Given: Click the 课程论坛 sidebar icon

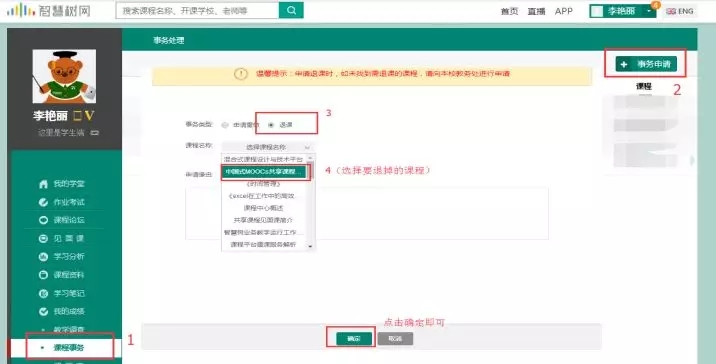Looking at the screenshot, I should point(43,220).
